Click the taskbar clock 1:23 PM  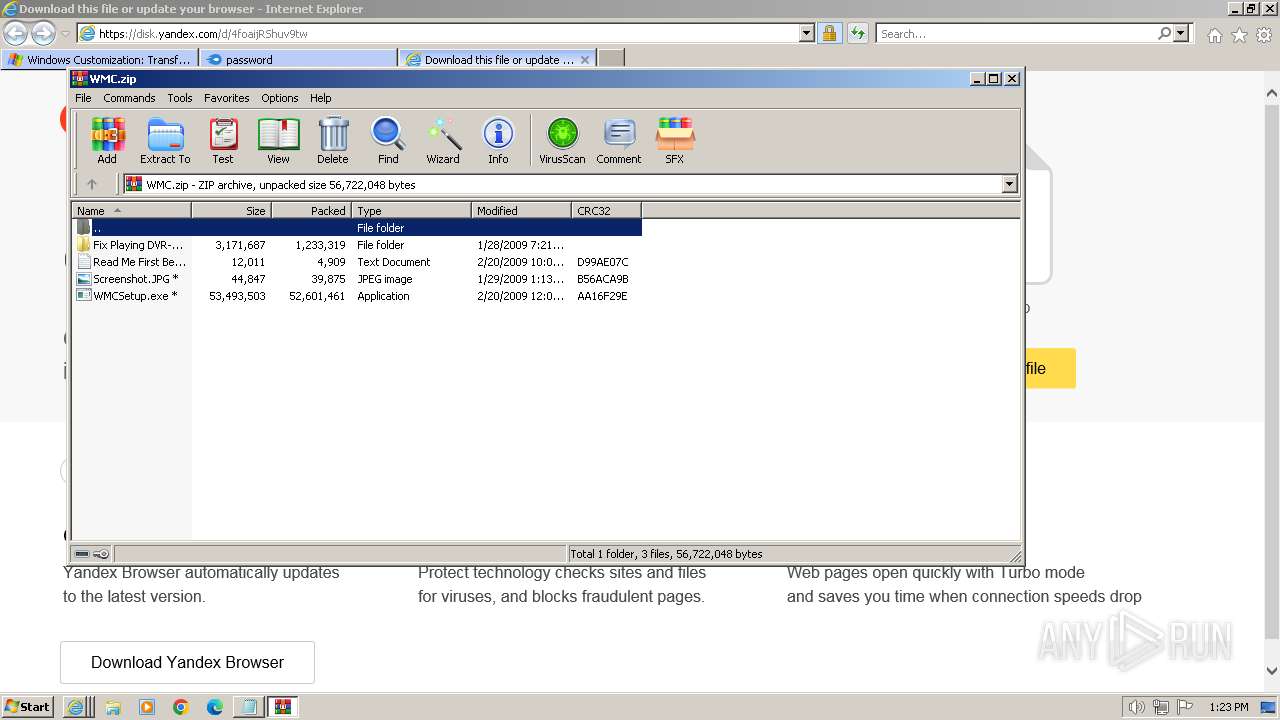[x=1229, y=707]
